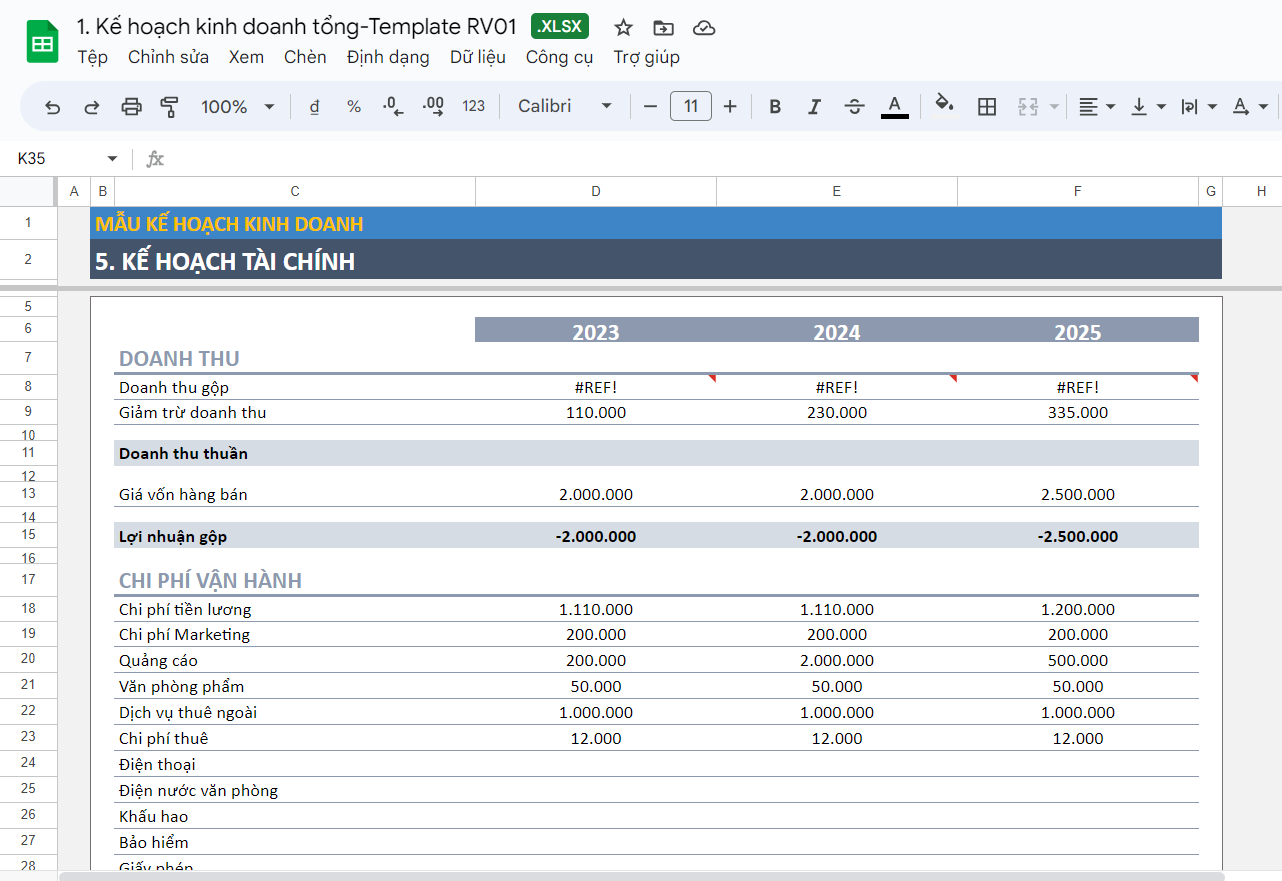
Task: Open the Chèn menu
Action: [305, 57]
